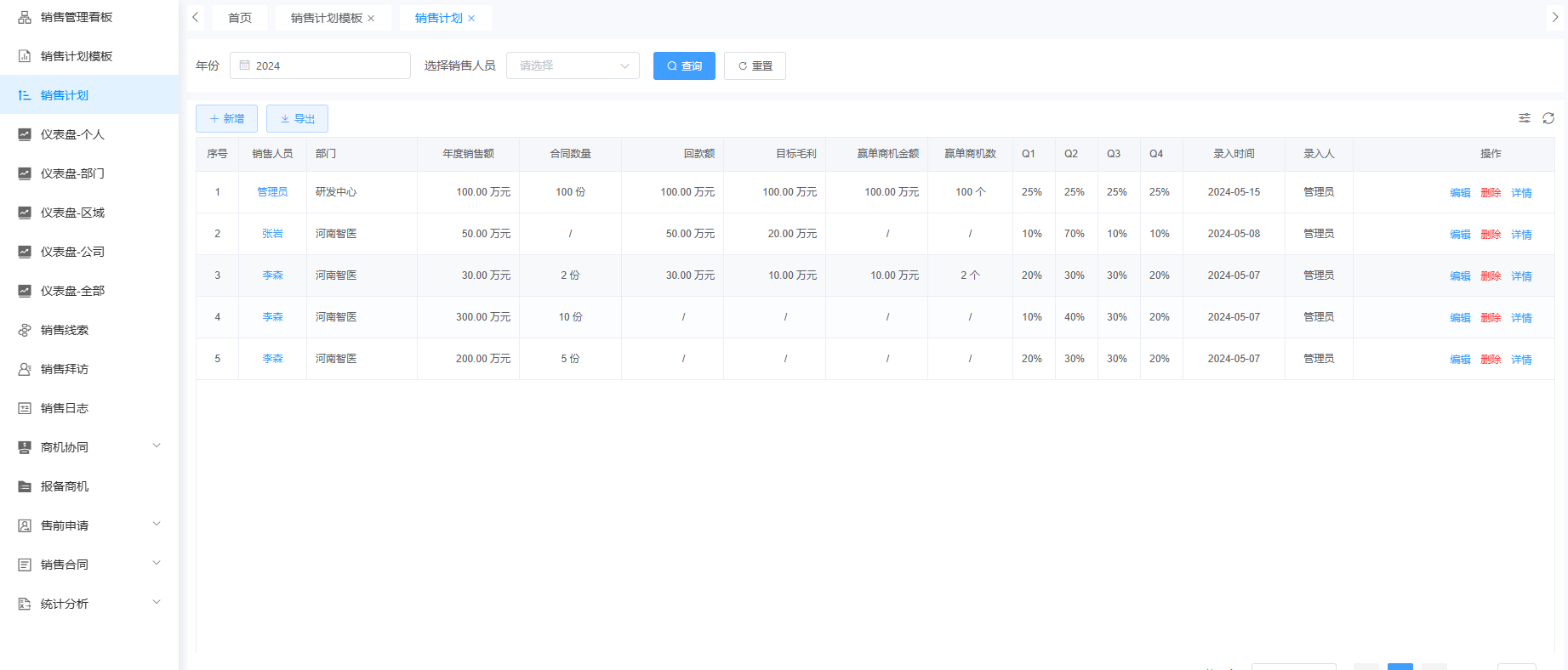Click the 销售拜访 person icon
Viewport: 1568px width, 670px height.
pos(25,369)
